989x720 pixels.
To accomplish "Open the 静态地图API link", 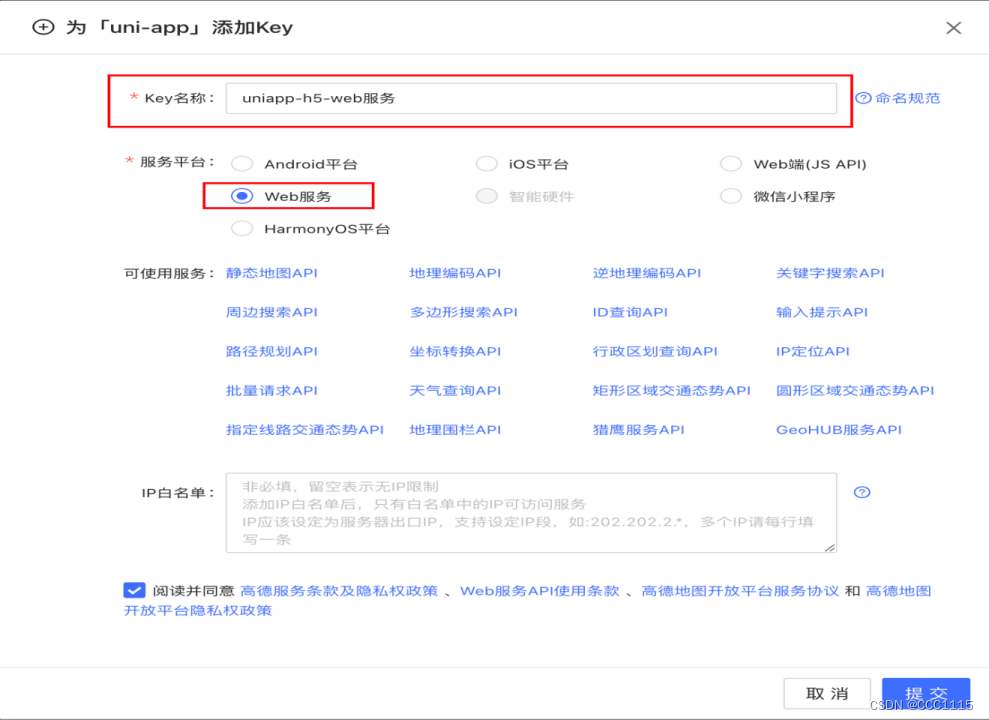I will (271, 273).
